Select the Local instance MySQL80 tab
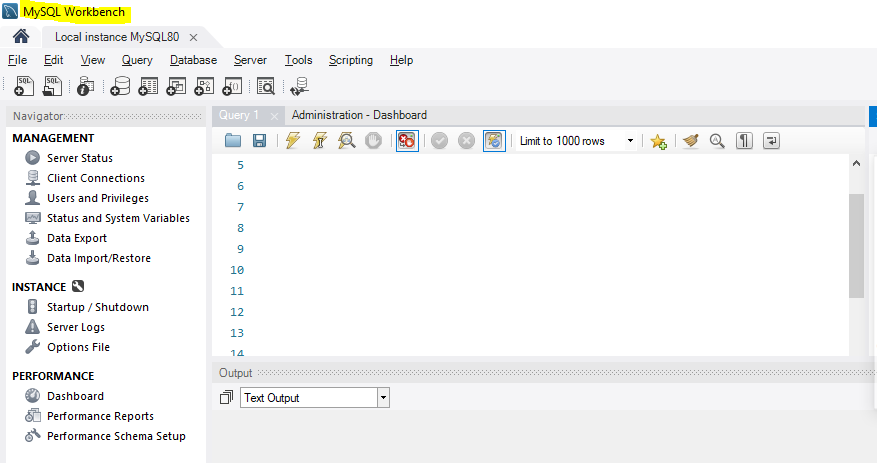 pos(117,37)
